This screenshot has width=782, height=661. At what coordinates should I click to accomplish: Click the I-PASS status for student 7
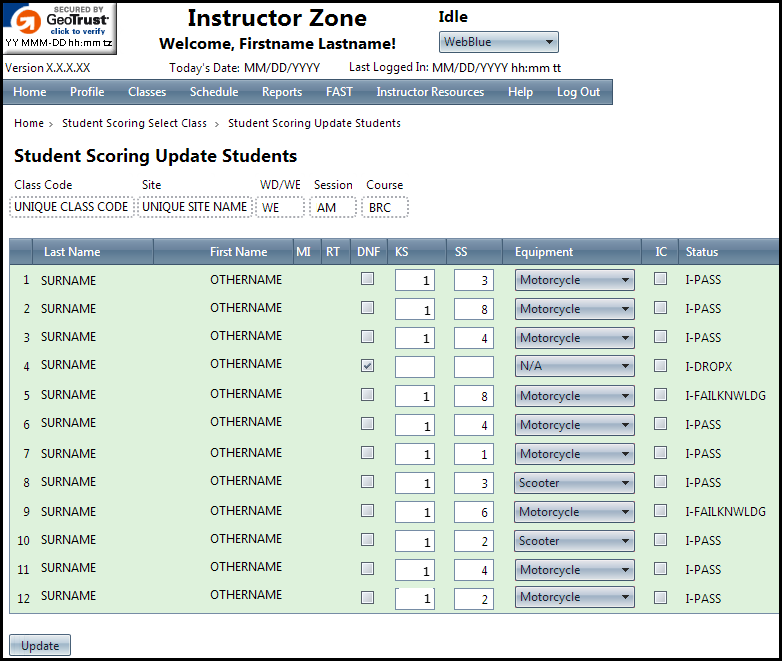[x=703, y=453]
